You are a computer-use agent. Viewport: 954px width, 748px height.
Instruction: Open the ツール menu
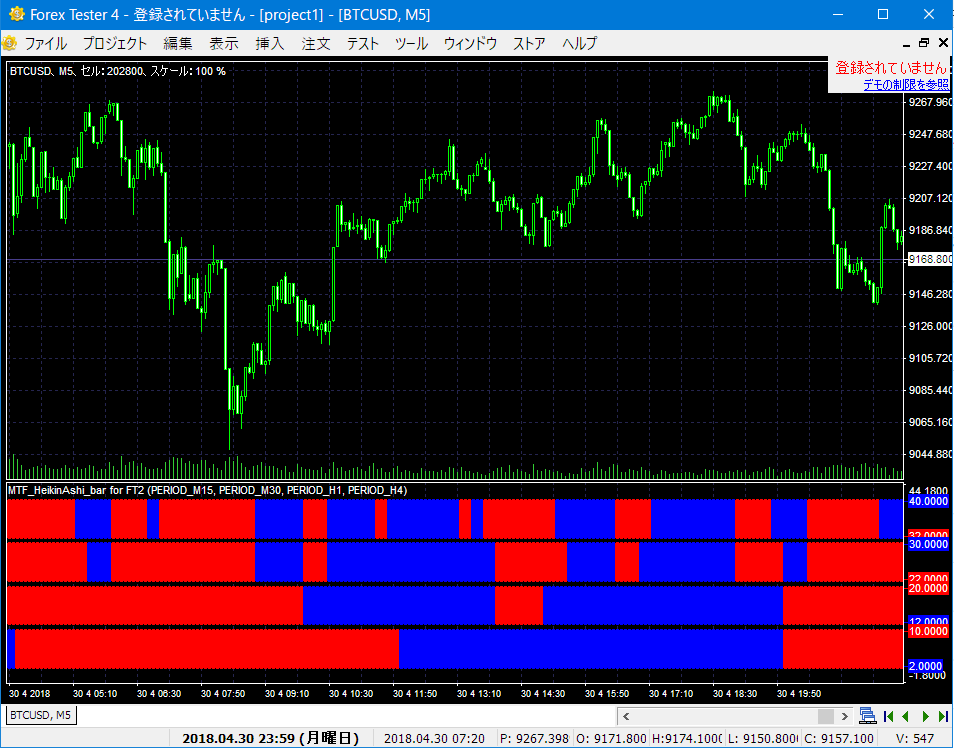pyautogui.click(x=412, y=44)
